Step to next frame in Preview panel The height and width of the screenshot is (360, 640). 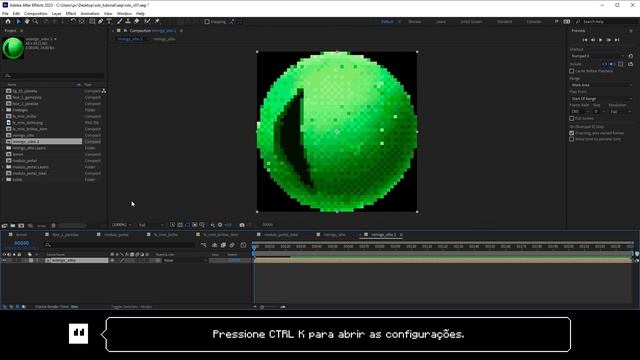pos(609,40)
